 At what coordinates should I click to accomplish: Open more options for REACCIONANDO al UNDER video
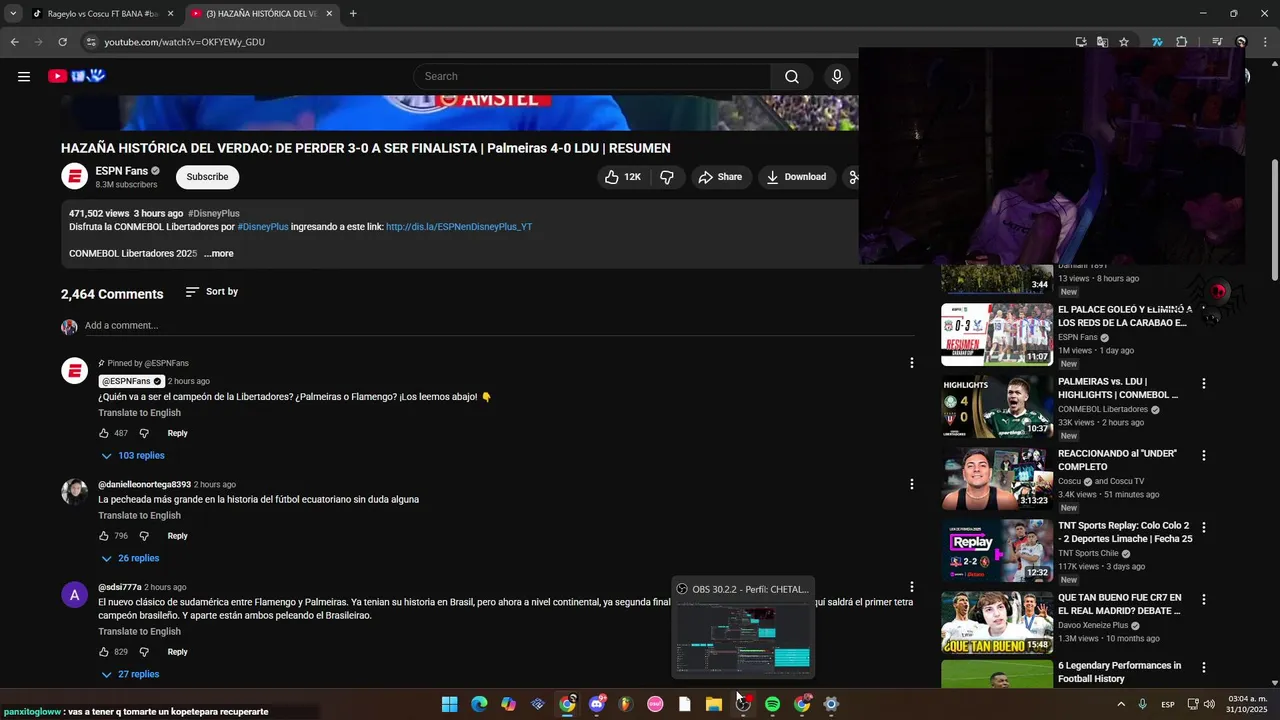(x=1204, y=456)
